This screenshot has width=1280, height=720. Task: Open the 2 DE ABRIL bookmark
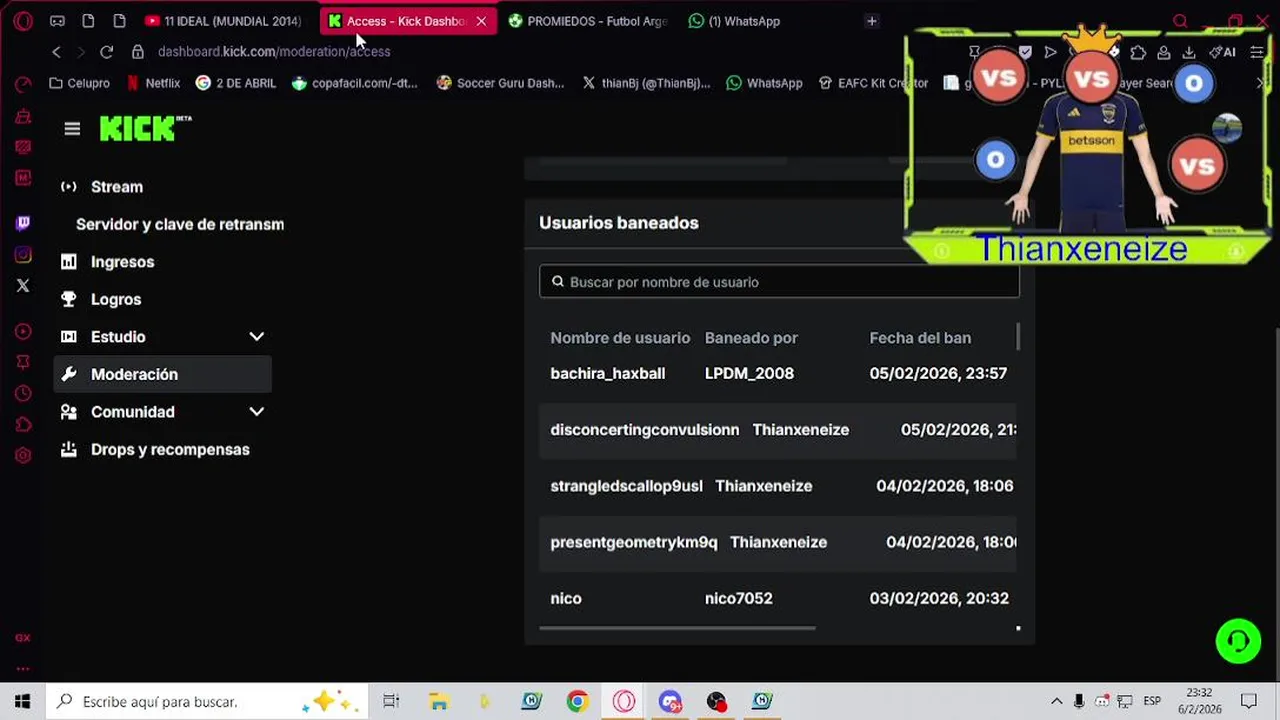coord(236,83)
